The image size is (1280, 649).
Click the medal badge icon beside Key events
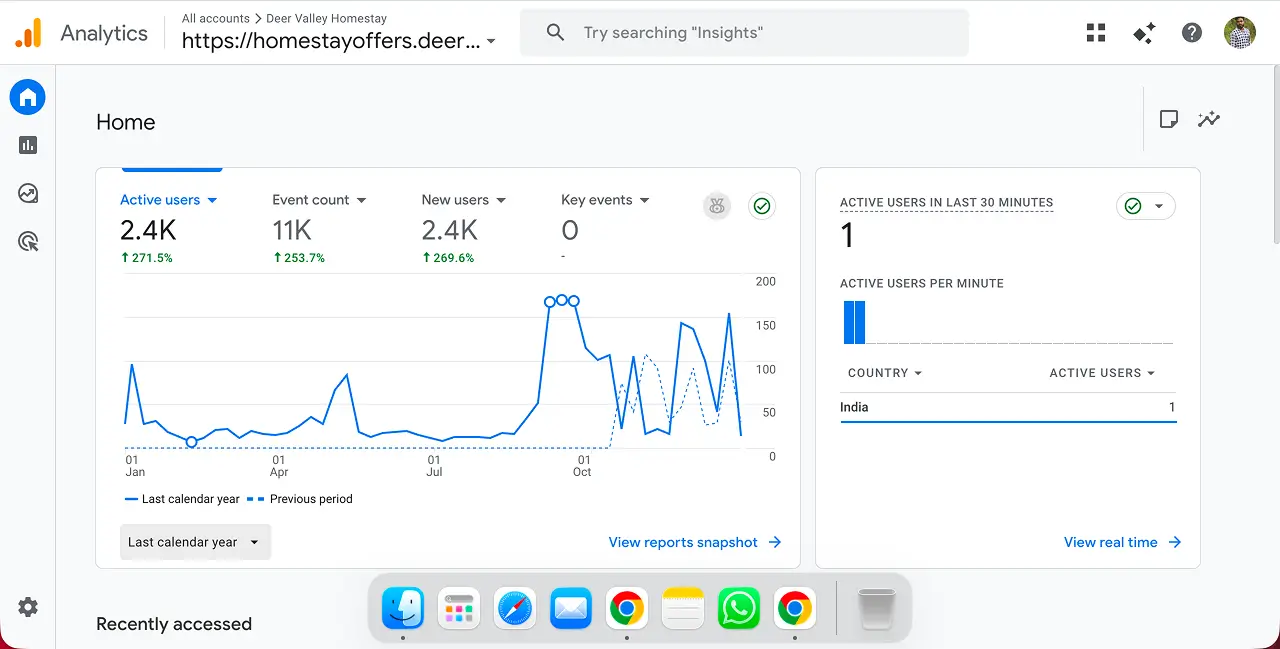tap(716, 206)
